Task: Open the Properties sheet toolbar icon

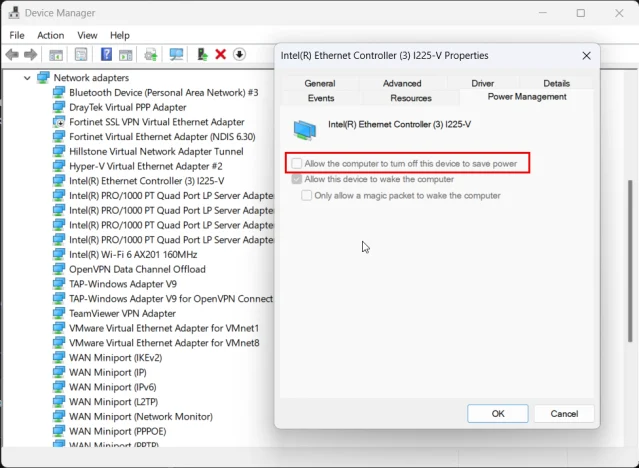Action: coord(81,54)
